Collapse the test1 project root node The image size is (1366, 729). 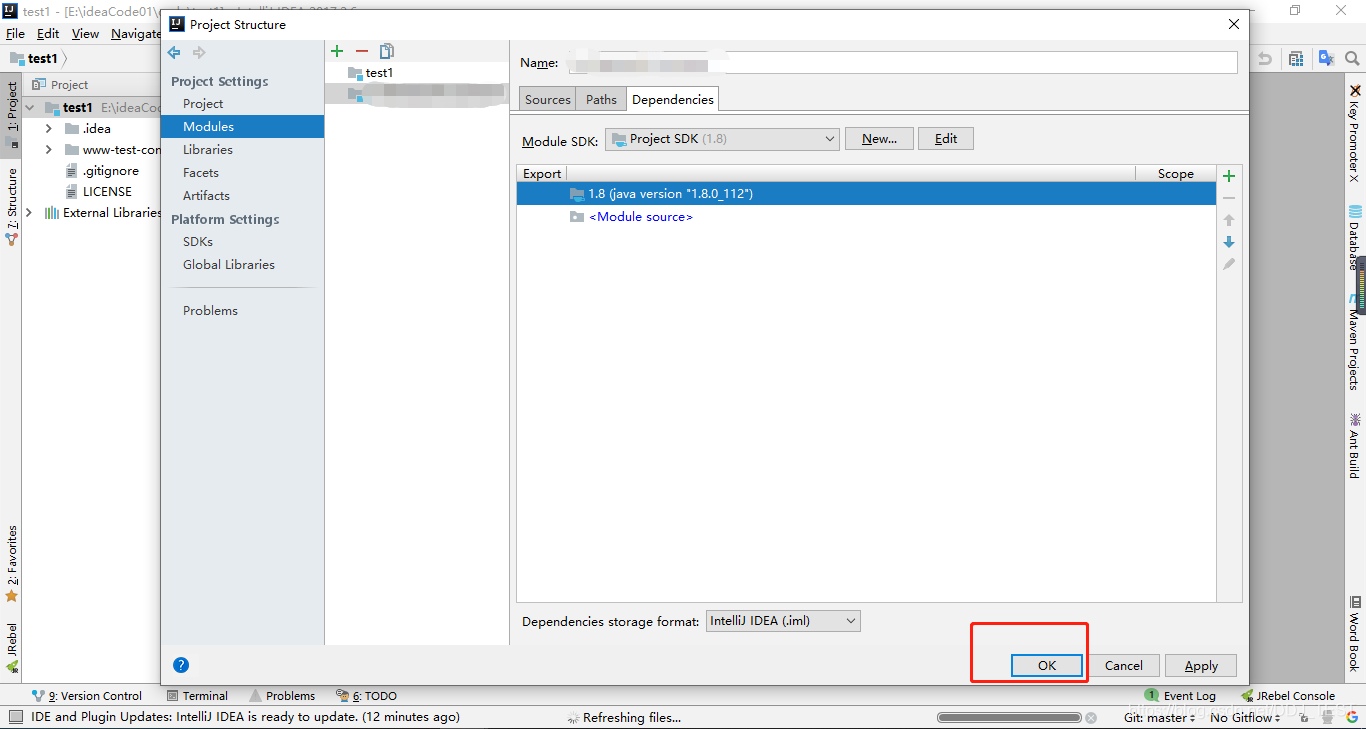click(30, 107)
